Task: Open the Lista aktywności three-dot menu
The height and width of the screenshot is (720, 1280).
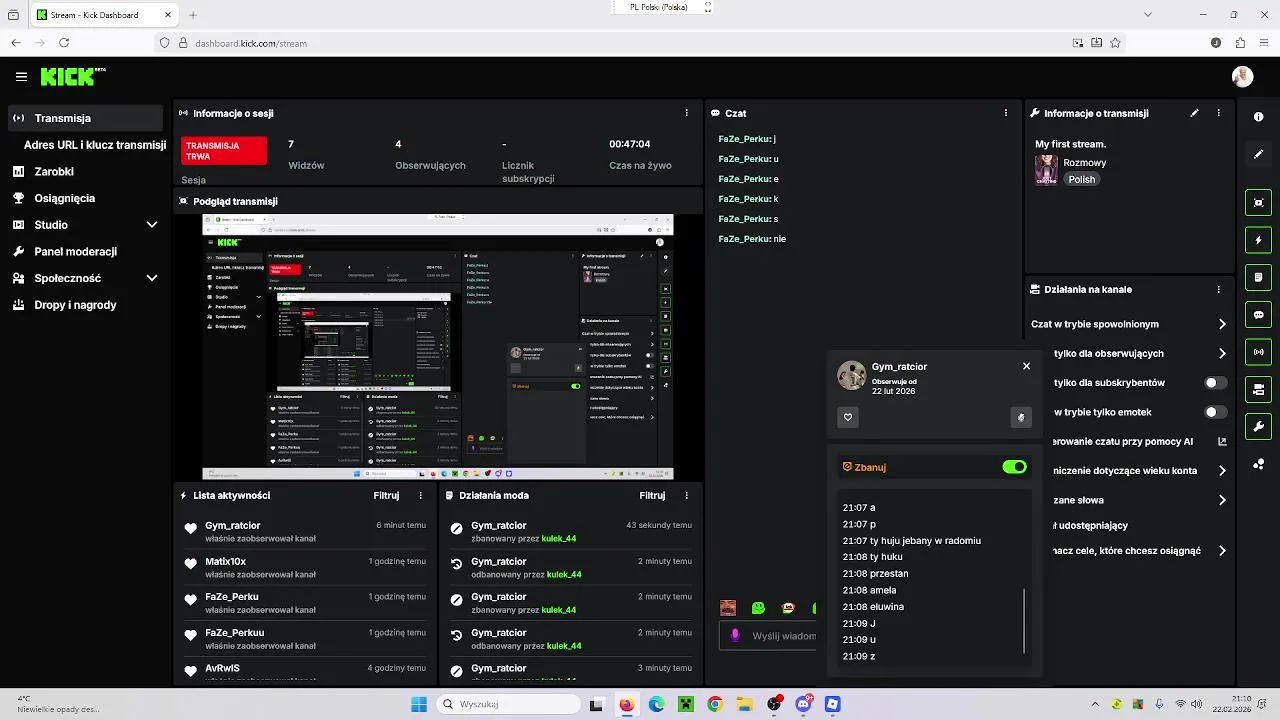Action: click(x=420, y=495)
